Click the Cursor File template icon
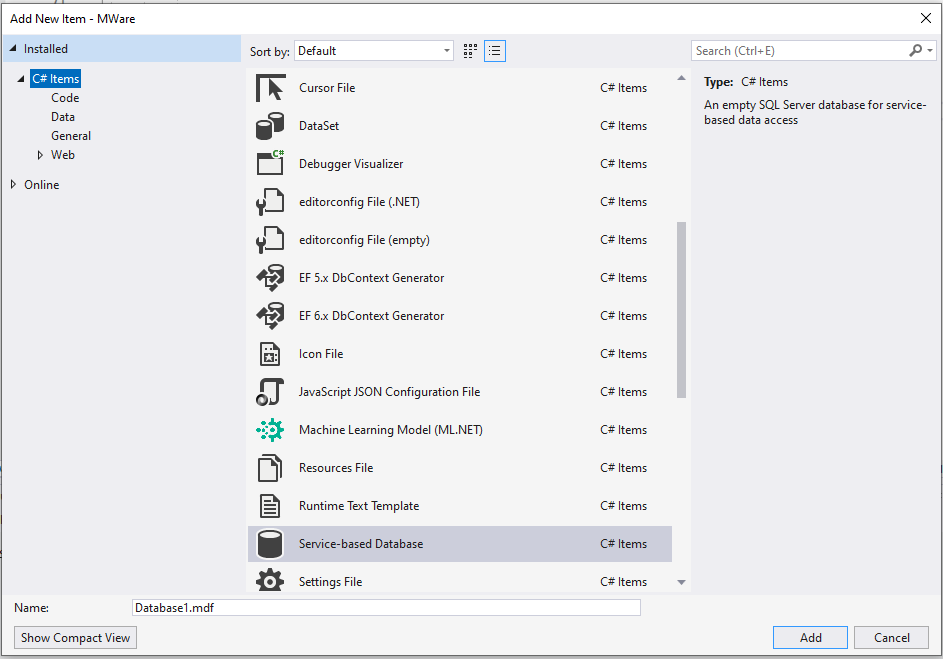 [270, 88]
